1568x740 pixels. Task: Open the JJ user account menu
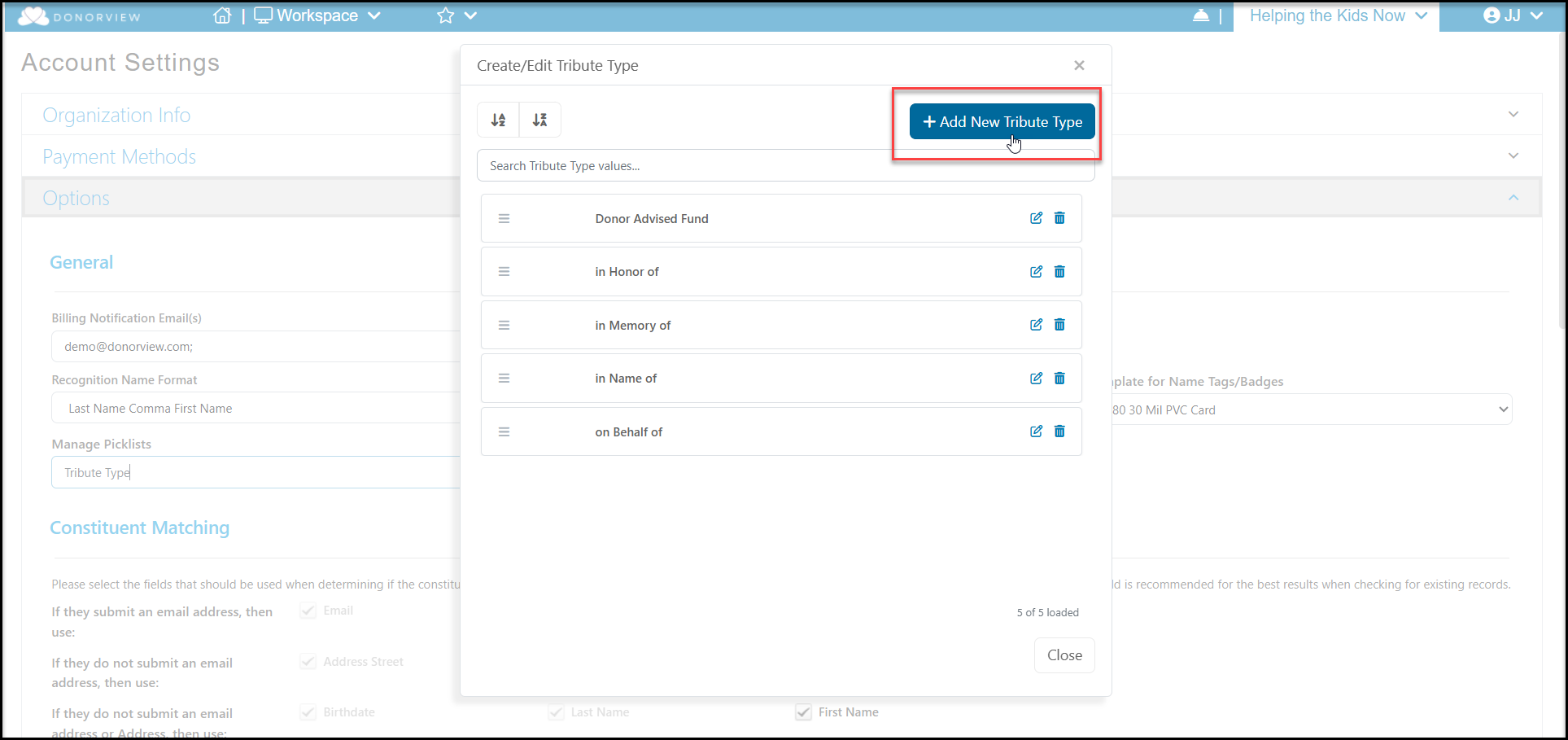[1513, 15]
